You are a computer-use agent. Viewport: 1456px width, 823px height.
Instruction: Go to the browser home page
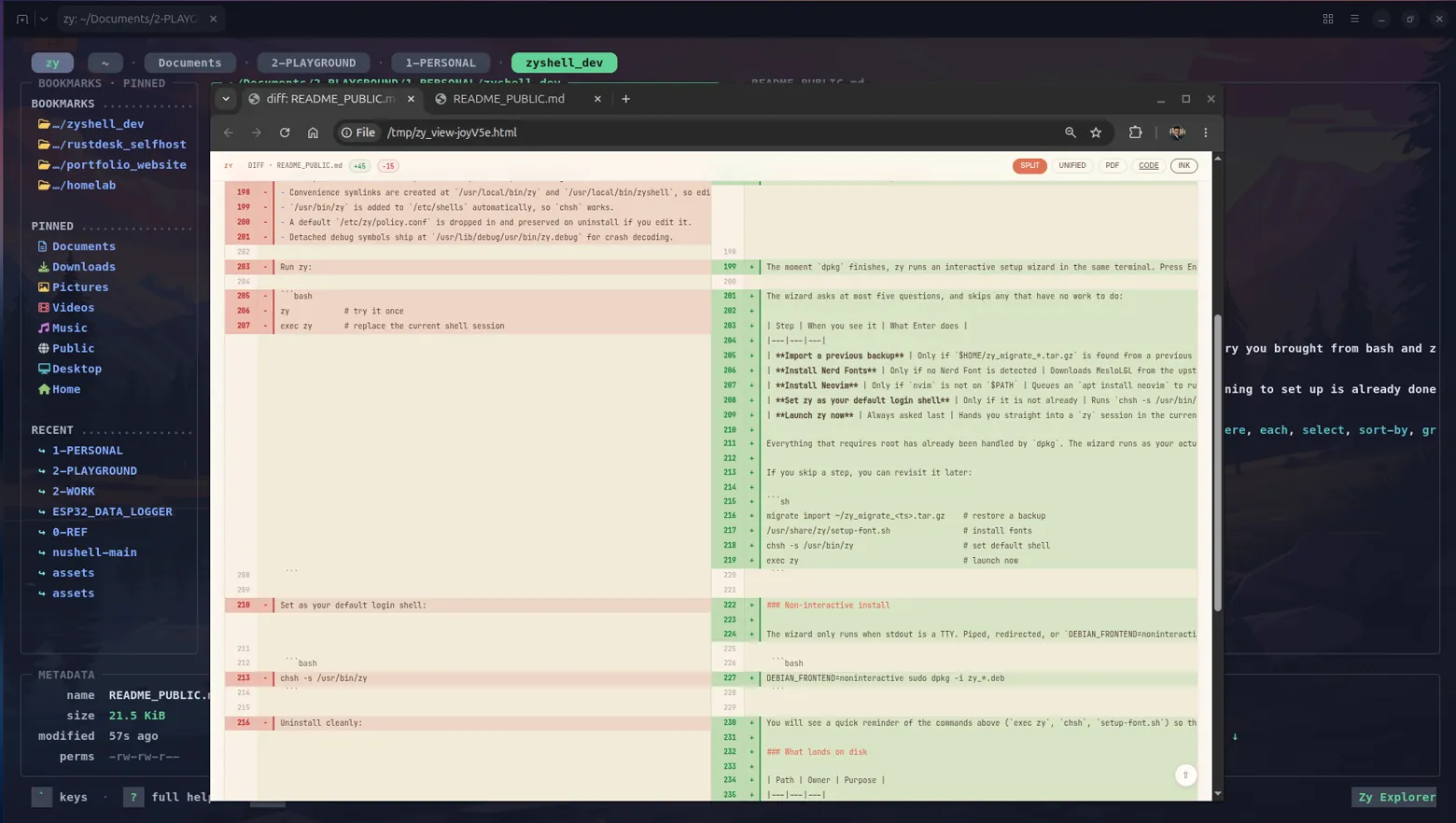pos(313,133)
